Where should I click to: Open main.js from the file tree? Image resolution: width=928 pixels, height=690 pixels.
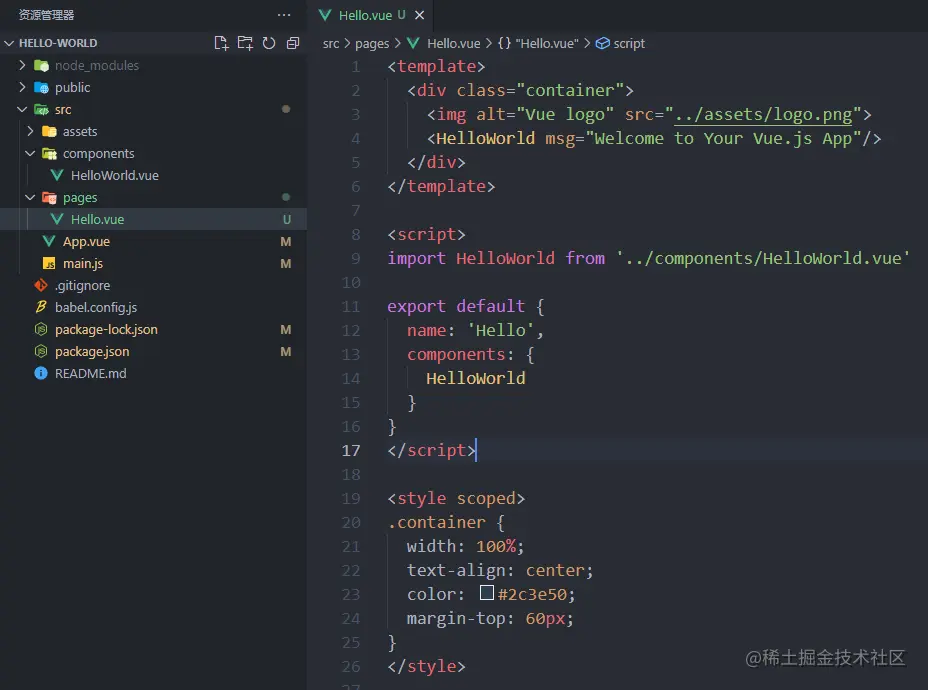(x=83, y=263)
